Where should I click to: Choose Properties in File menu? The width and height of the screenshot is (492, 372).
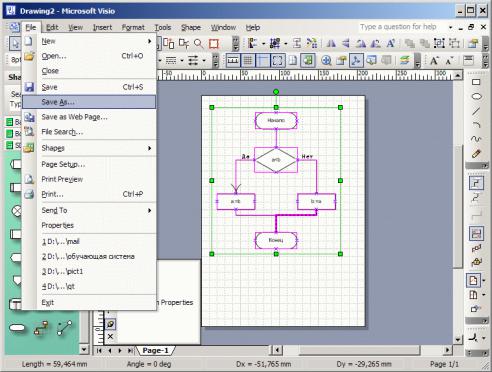coord(89,225)
